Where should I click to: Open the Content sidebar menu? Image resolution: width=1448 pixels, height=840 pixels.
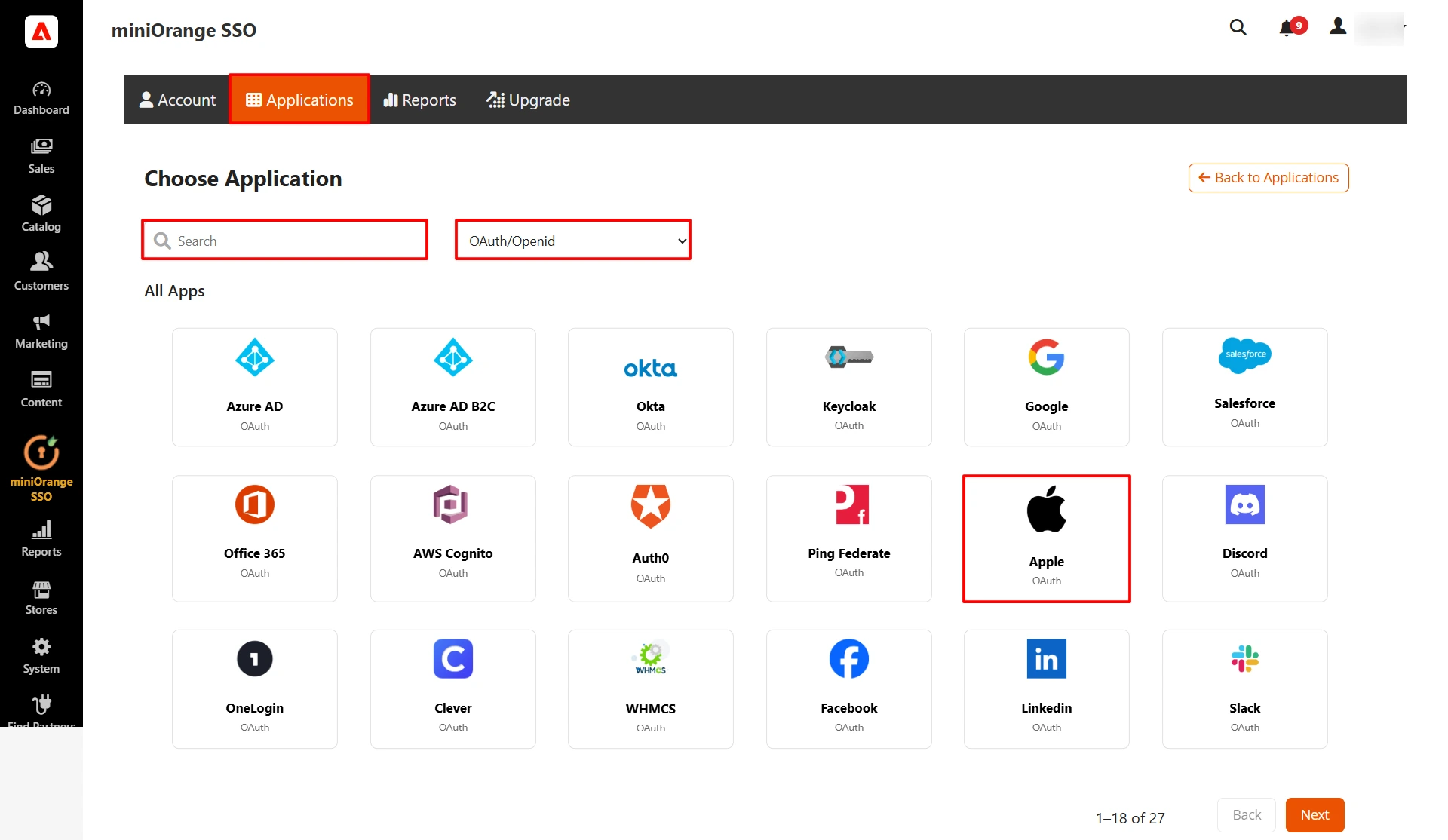pyautogui.click(x=41, y=391)
